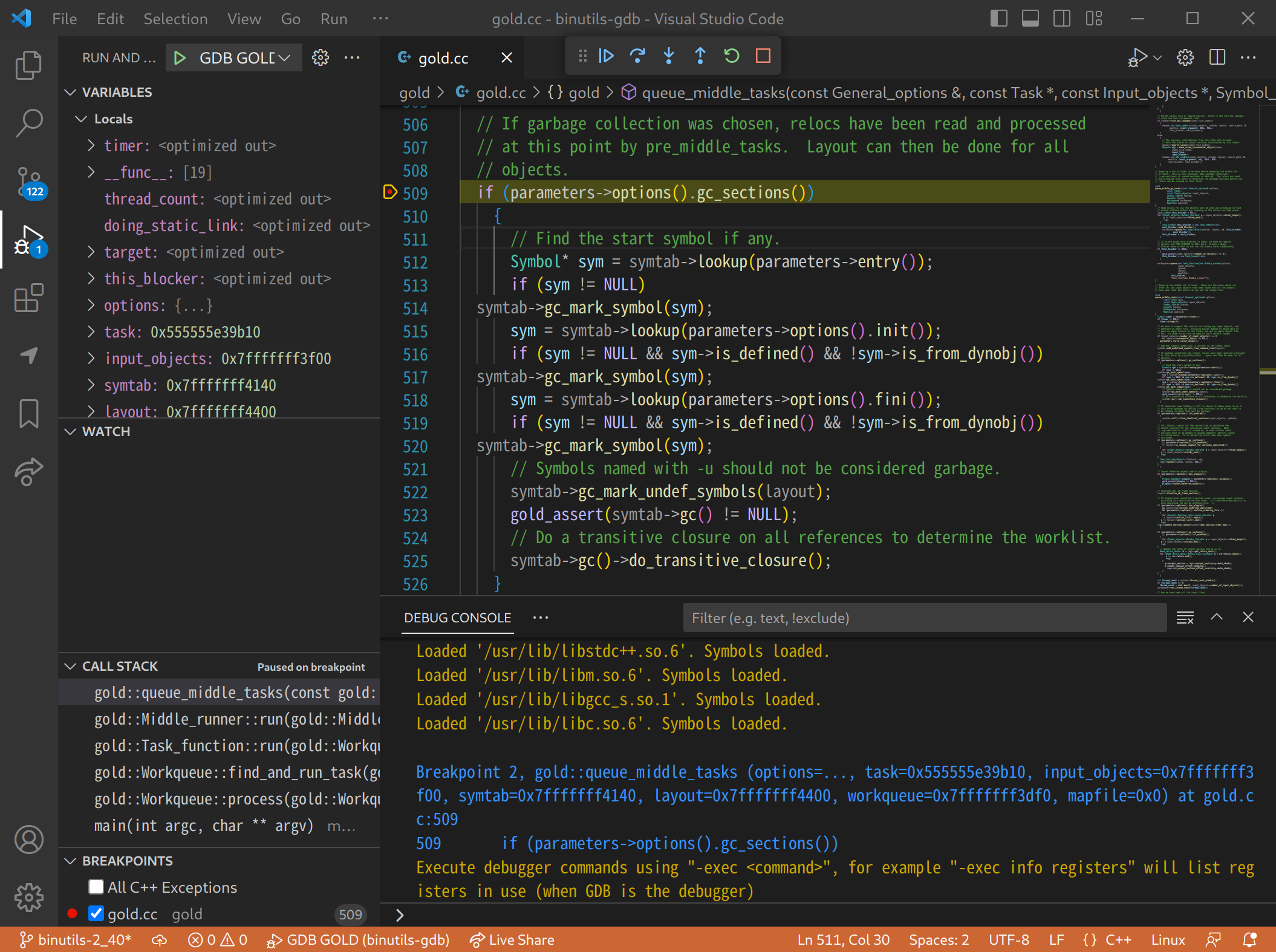Open the Run menu
This screenshot has height=952, width=1276.
(x=334, y=19)
